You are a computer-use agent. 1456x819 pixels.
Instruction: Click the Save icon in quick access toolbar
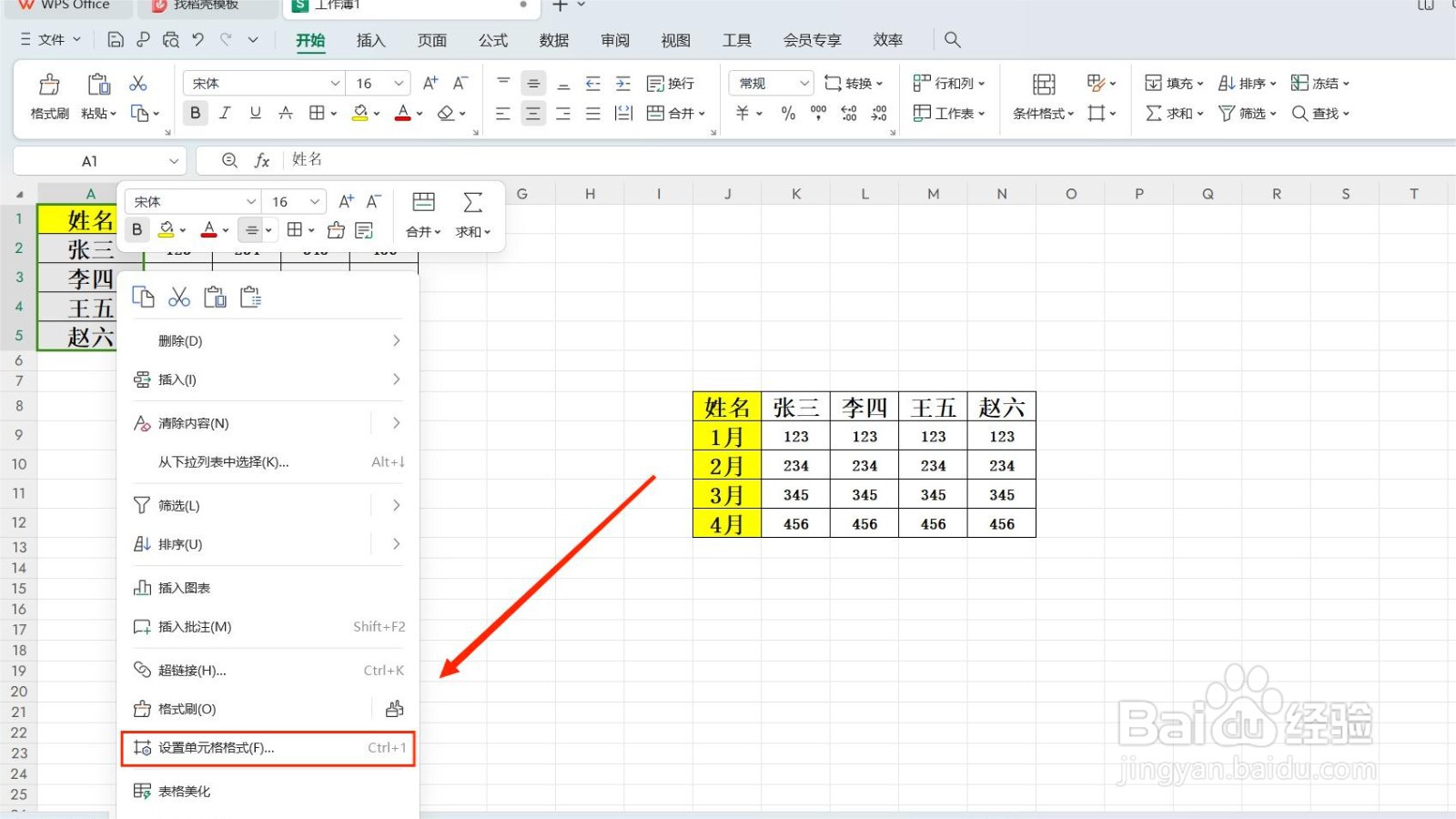[x=115, y=39]
